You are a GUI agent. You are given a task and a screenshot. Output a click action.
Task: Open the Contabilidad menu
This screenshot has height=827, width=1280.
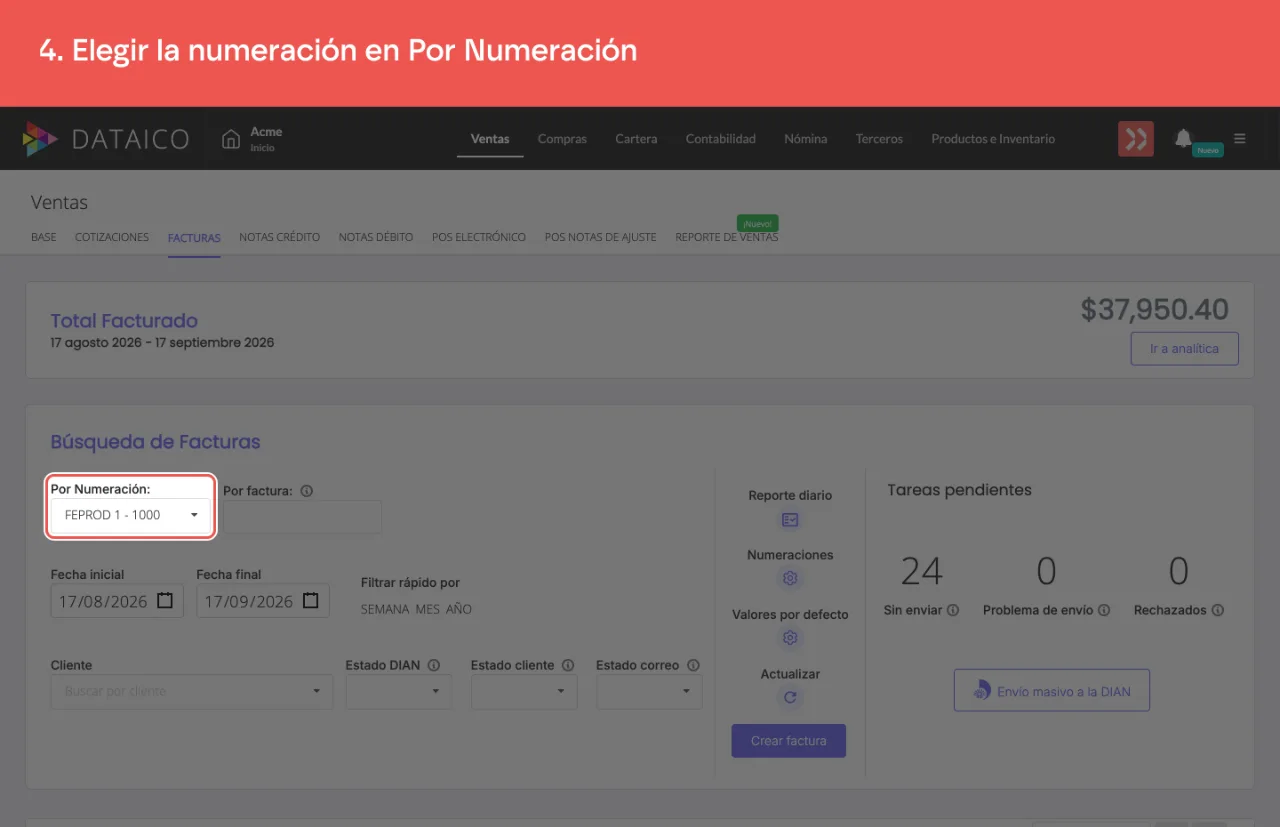point(721,139)
